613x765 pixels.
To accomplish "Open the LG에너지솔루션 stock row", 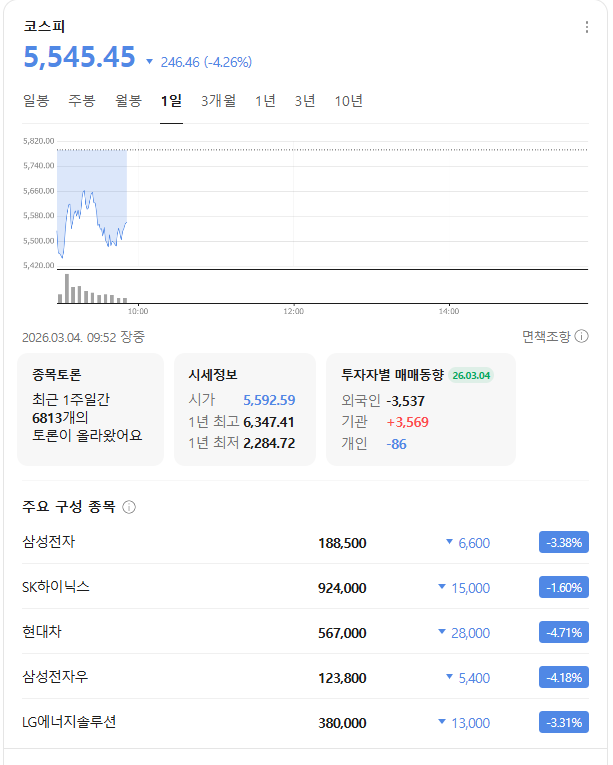I will click(x=306, y=723).
